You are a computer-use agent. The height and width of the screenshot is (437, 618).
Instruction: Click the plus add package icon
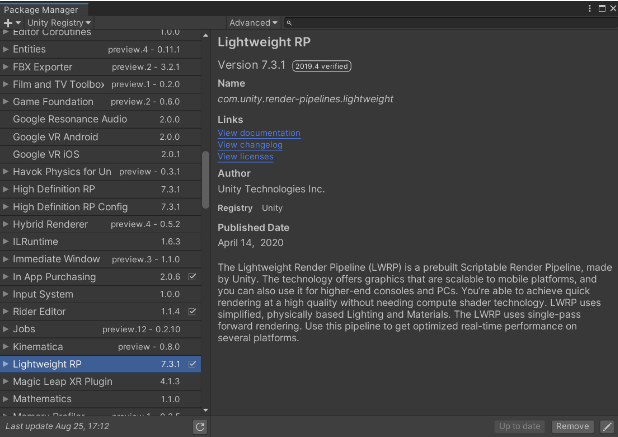coord(8,23)
